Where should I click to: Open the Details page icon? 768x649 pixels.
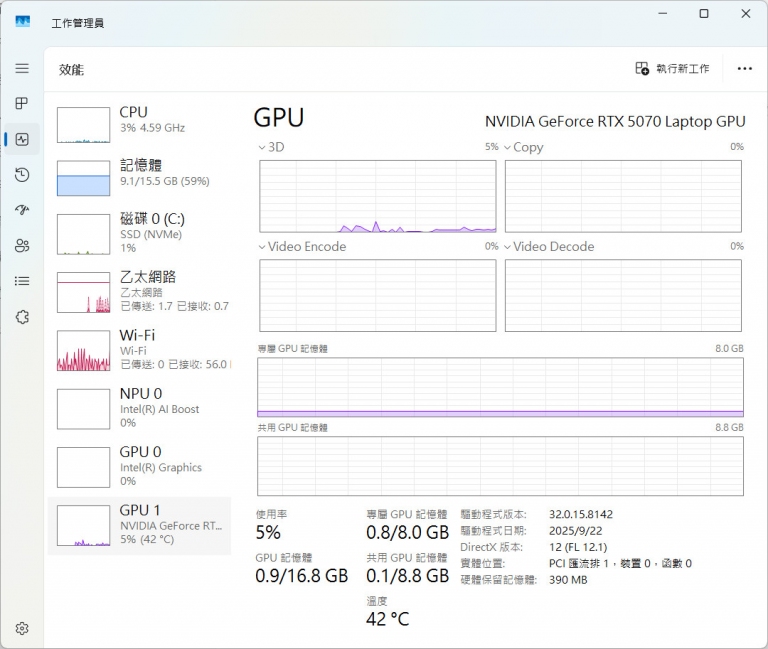click(x=22, y=281)
